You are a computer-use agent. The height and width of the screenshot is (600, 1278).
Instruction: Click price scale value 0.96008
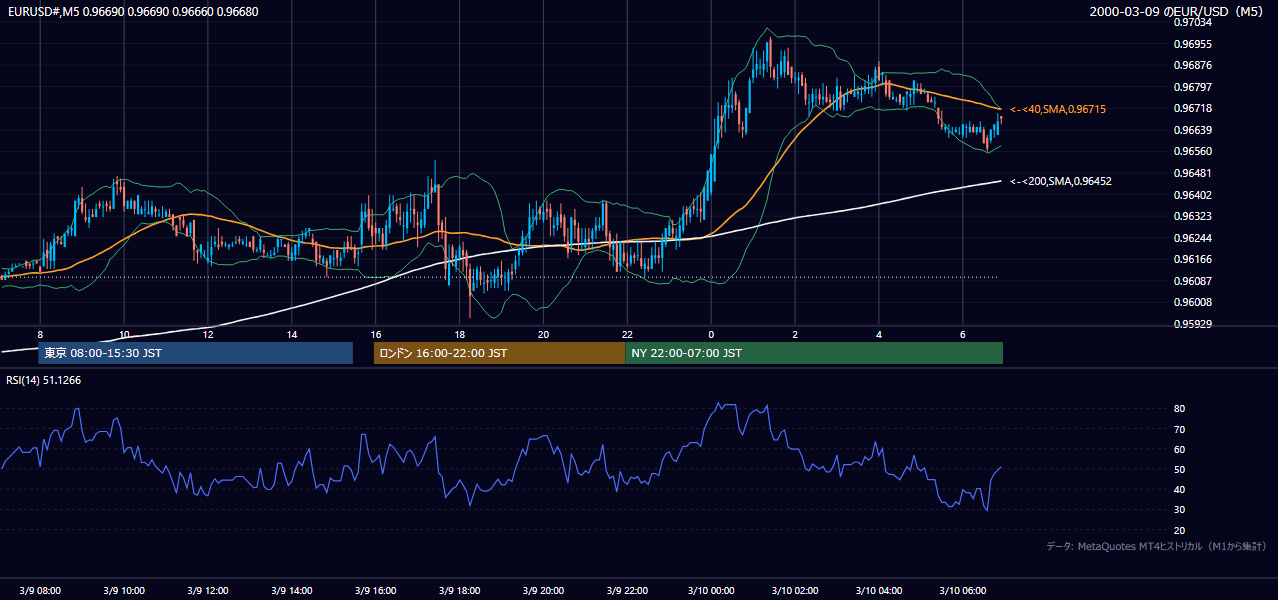pos(1193,302)
